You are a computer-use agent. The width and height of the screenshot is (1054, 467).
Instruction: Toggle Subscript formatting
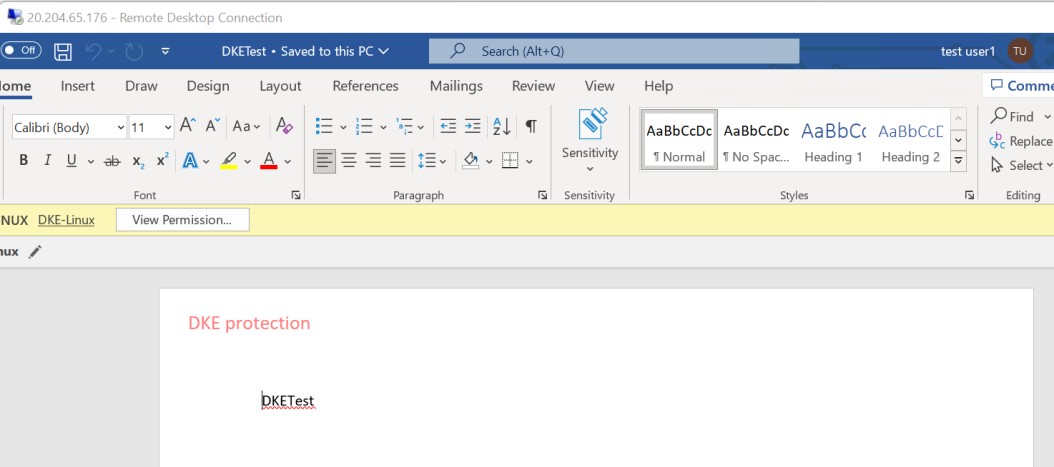pos(138,161)
